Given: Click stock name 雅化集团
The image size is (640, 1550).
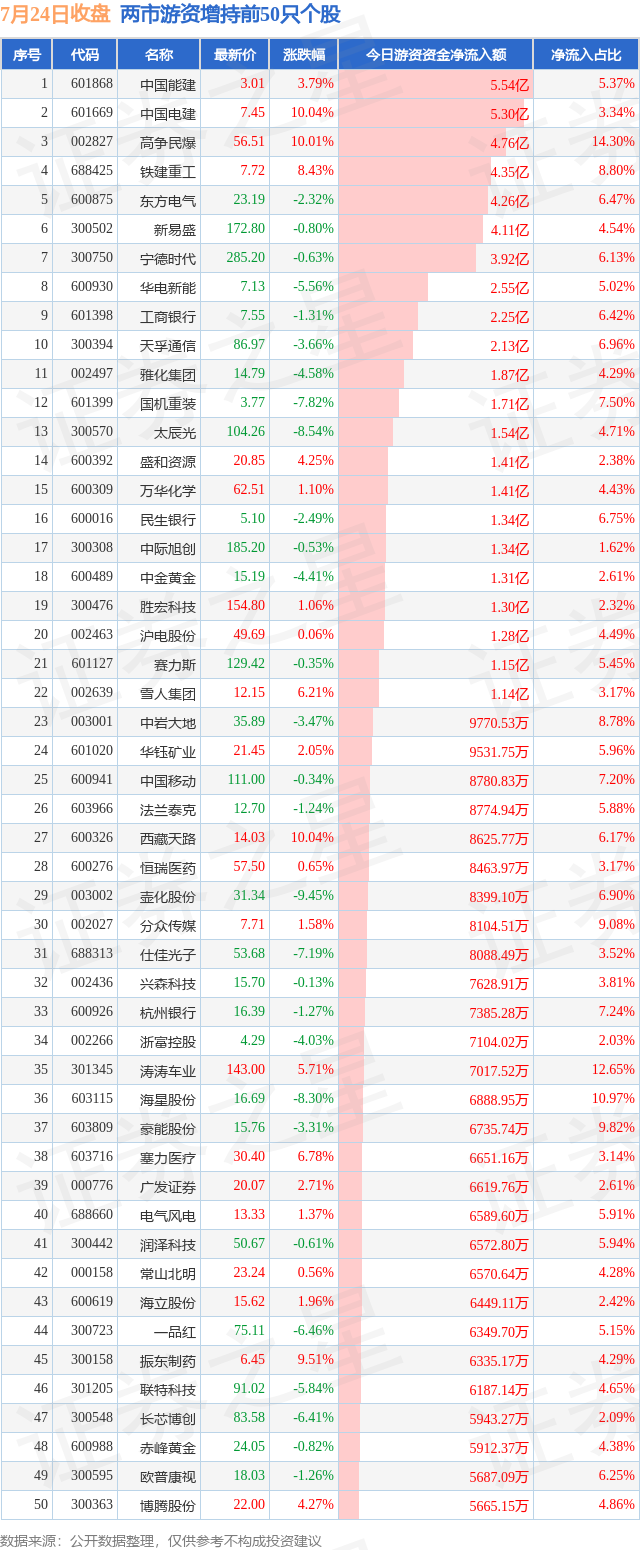Looking at the screenshot, I should pos(168,374).
